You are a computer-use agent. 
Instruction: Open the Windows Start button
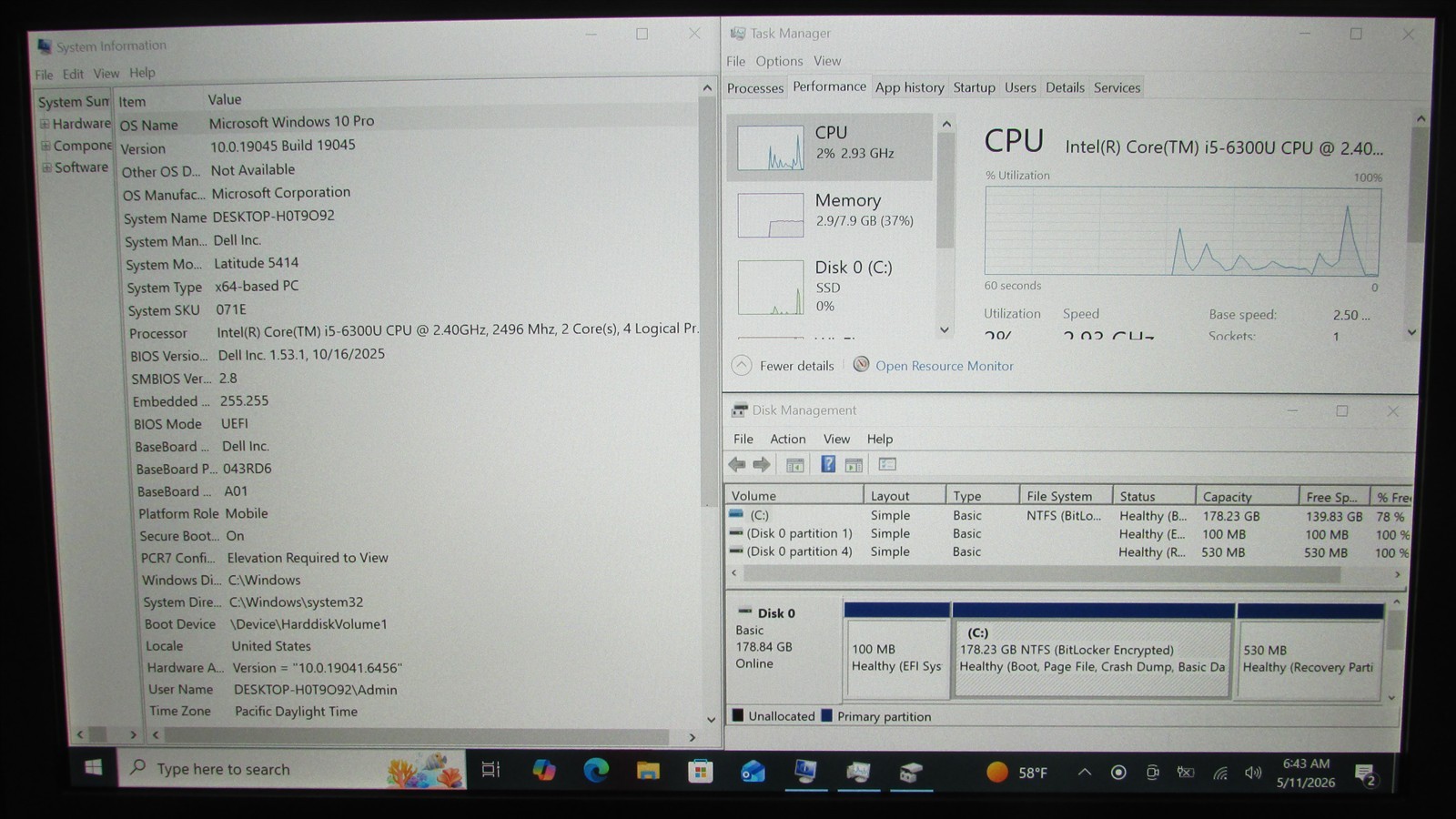point(93,768)
